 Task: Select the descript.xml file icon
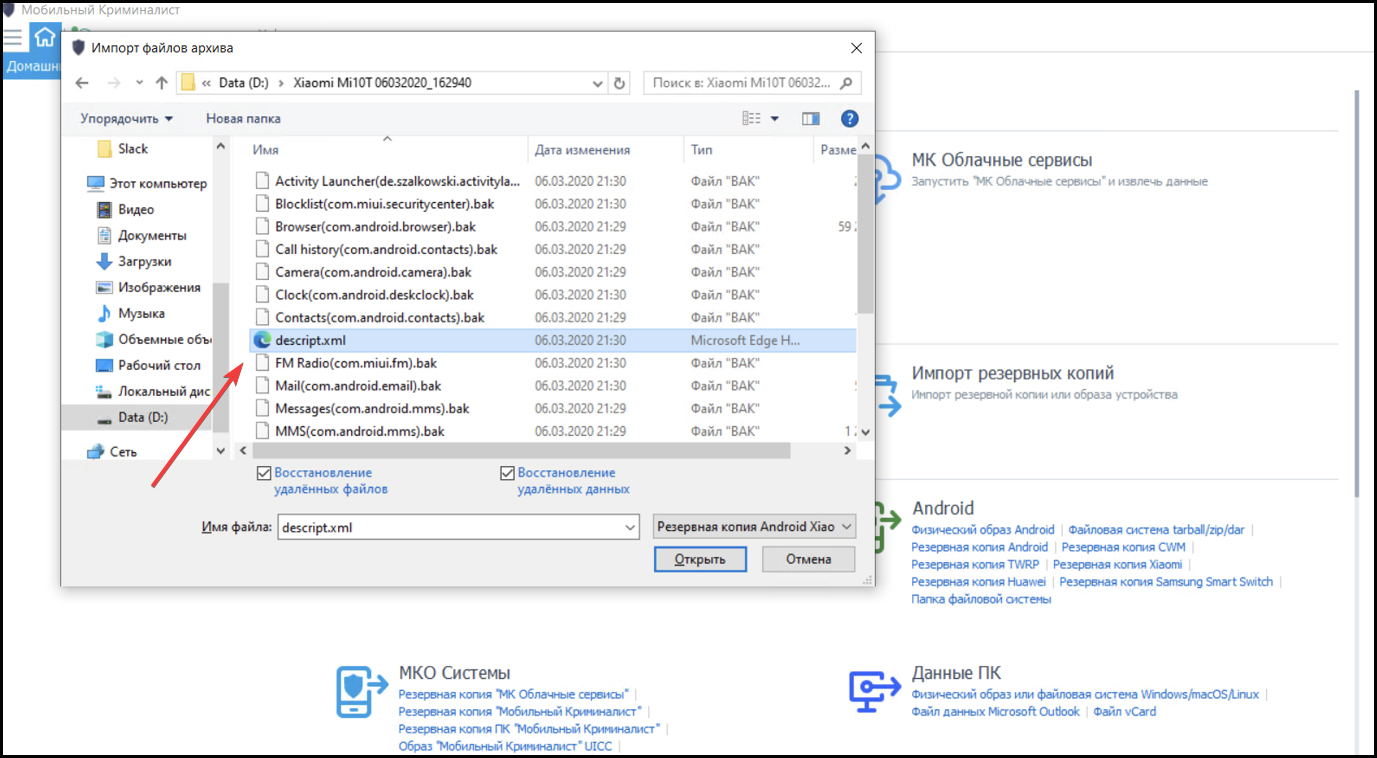pos(262,340)
